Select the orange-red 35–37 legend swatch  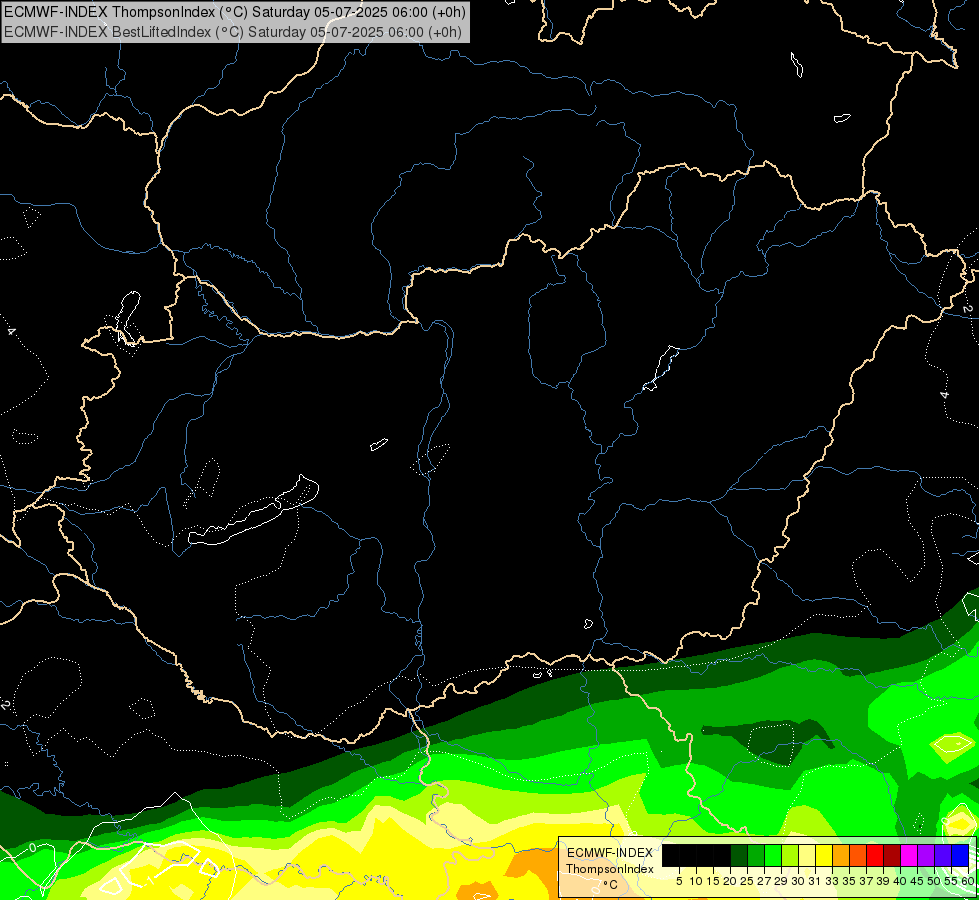point(858,855)
